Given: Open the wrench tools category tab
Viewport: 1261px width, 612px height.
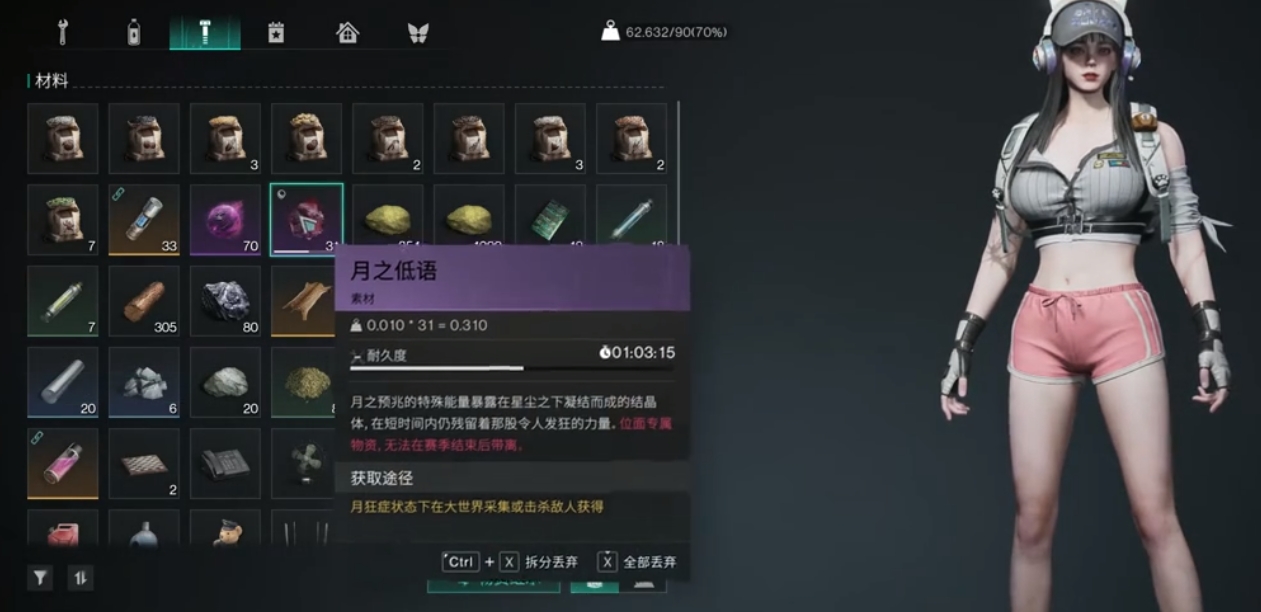Looking at the screenshot, I should (x=62, y=32).
